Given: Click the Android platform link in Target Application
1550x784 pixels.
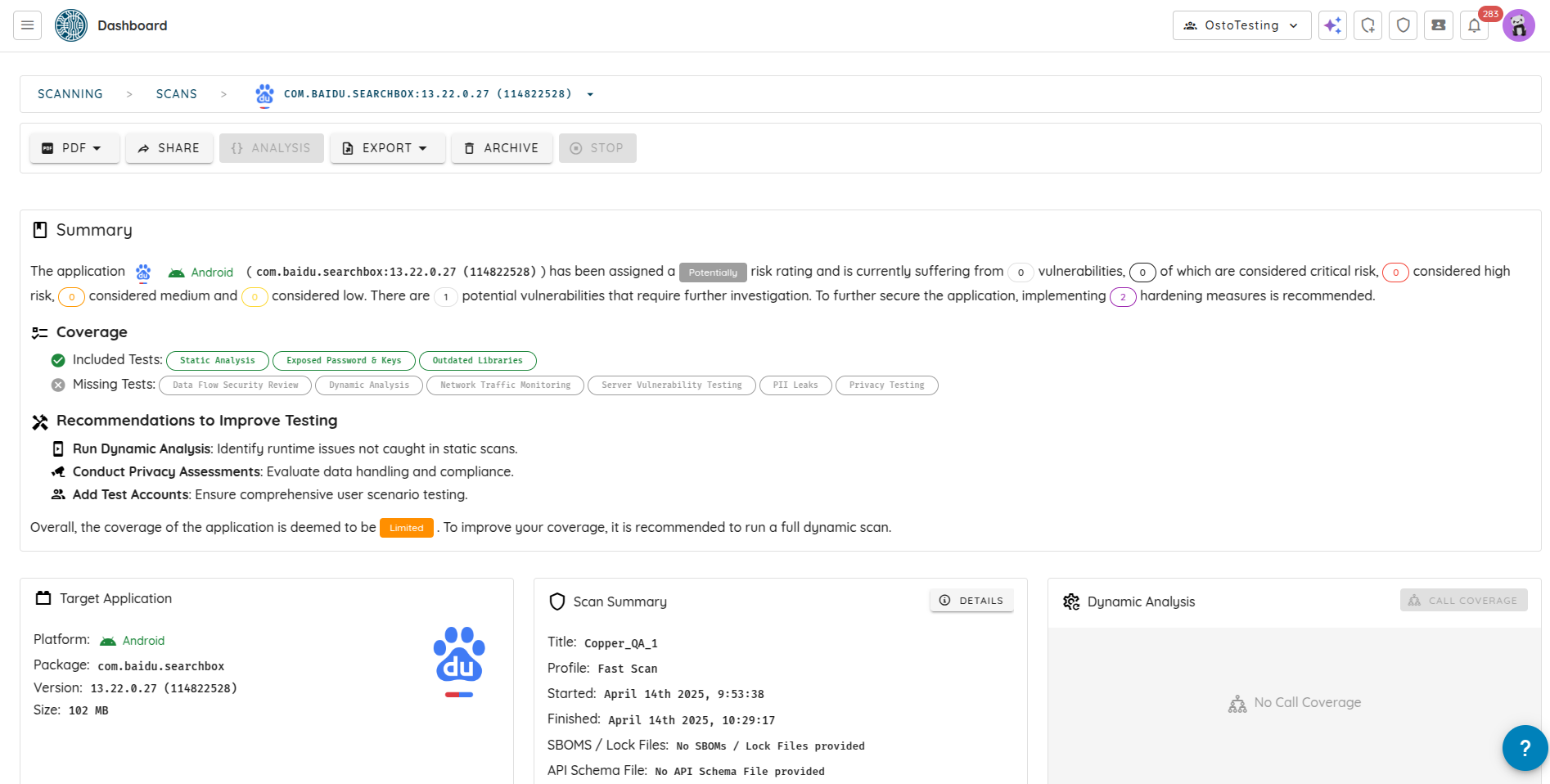Looking at the screenshot, I should (132, 641).
